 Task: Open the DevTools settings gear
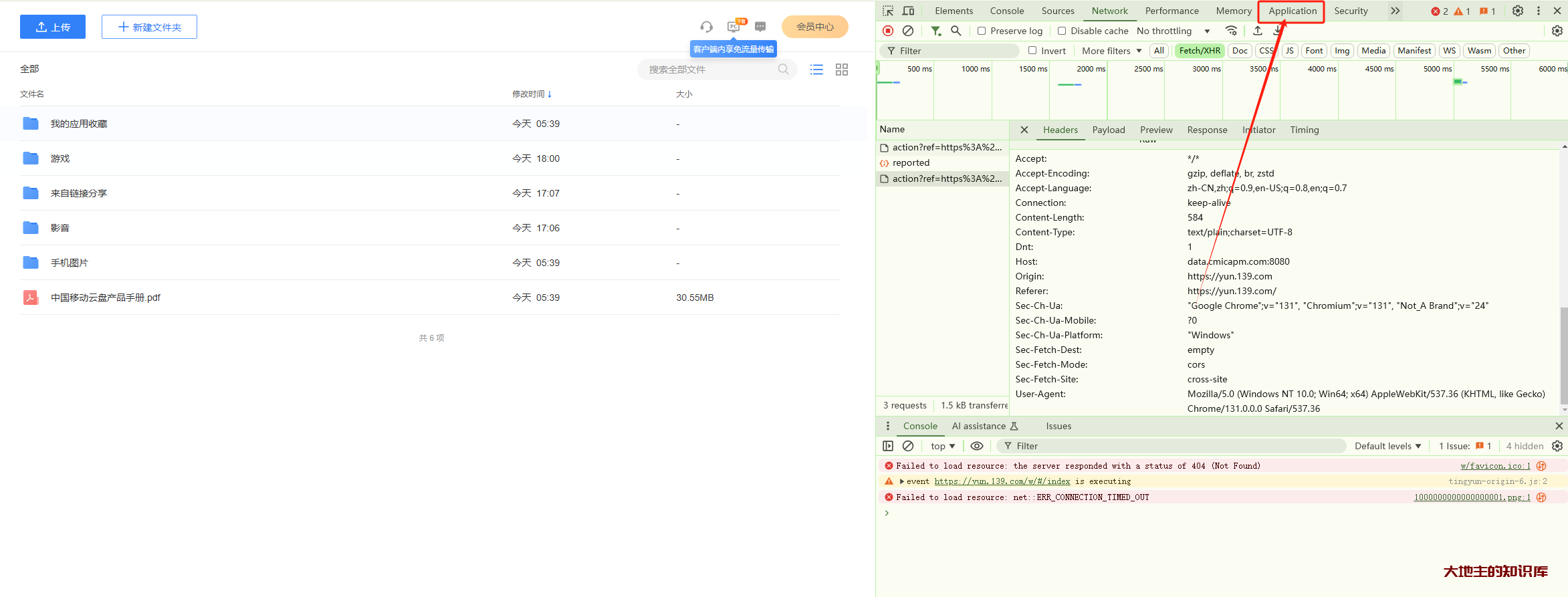1518,11
